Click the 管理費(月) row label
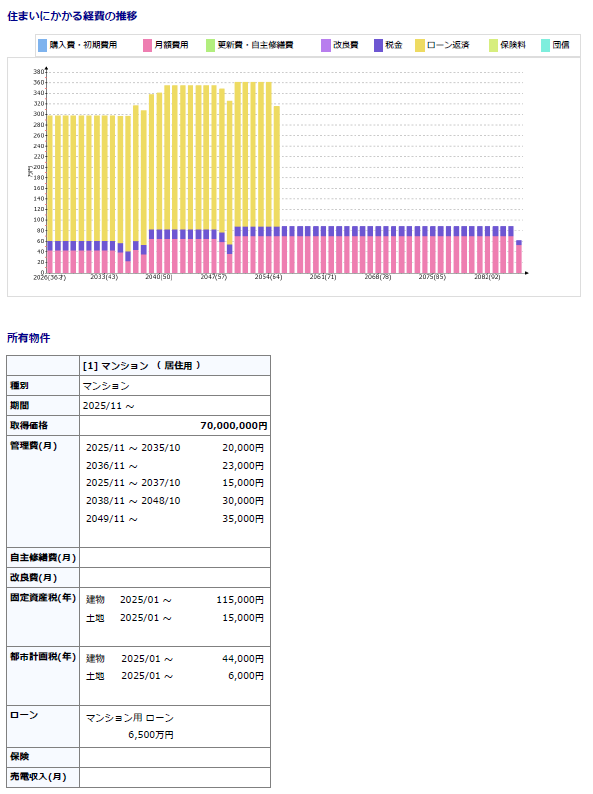593x794 pixels. [x=33, y=446]
